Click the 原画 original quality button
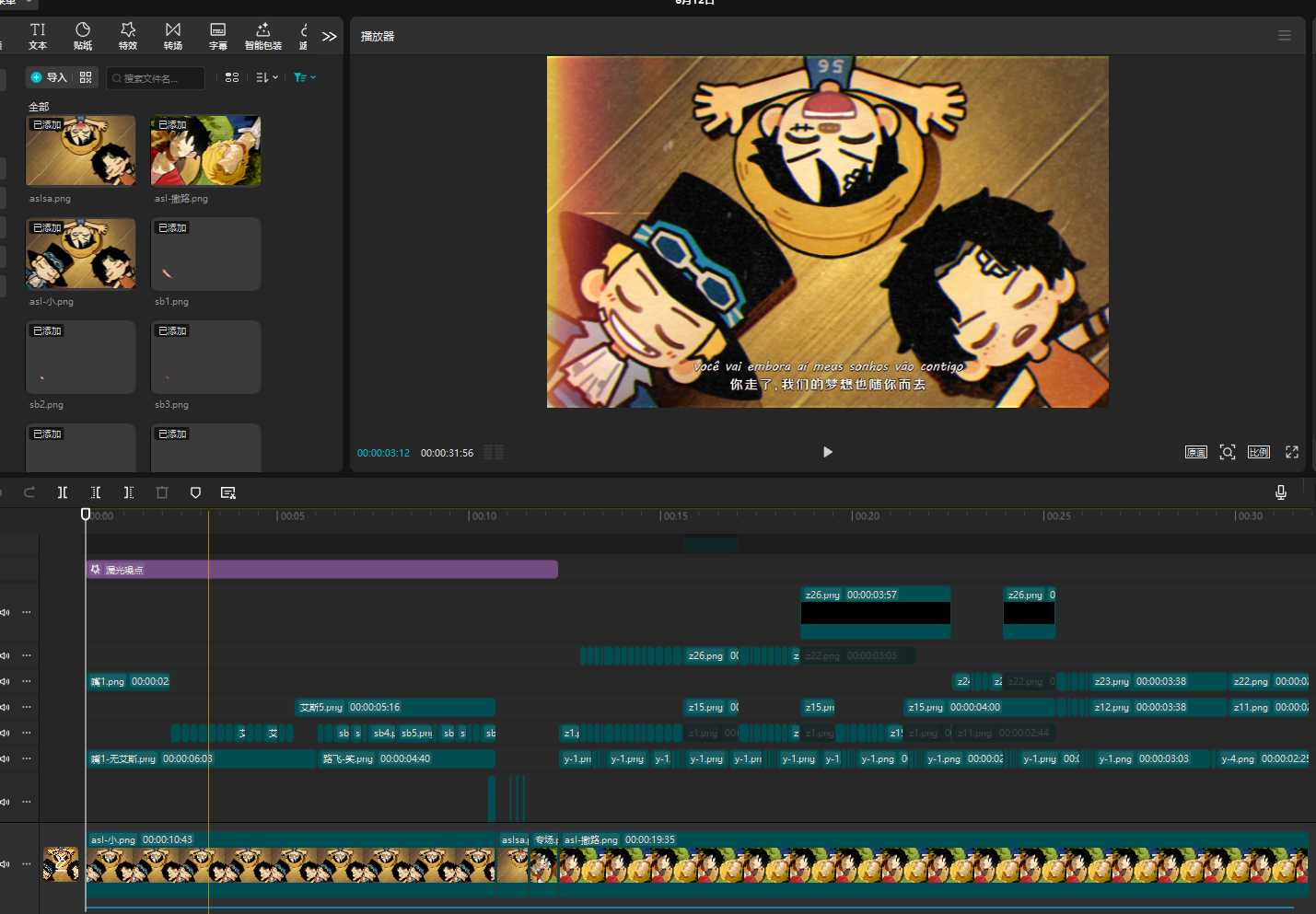Screen dimensions: 1316x914 pyautogui.click(x=1196, y=452)
